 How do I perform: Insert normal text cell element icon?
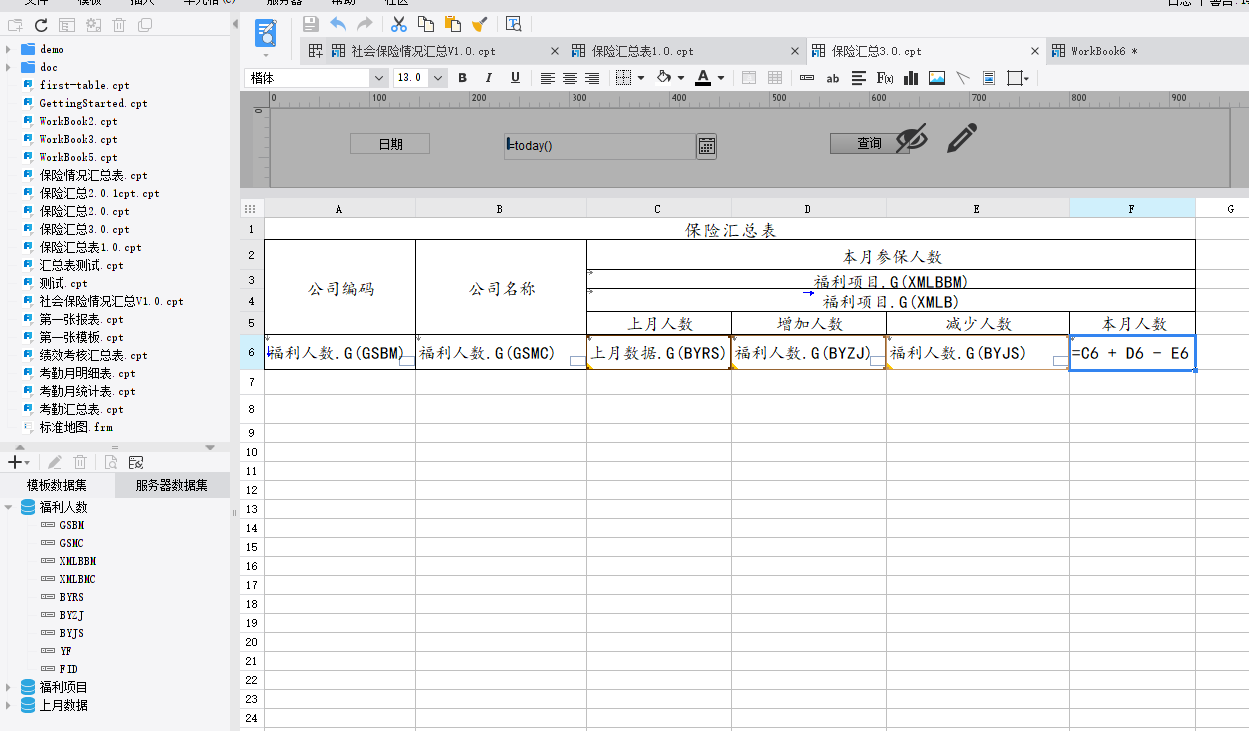coord(807,78)
